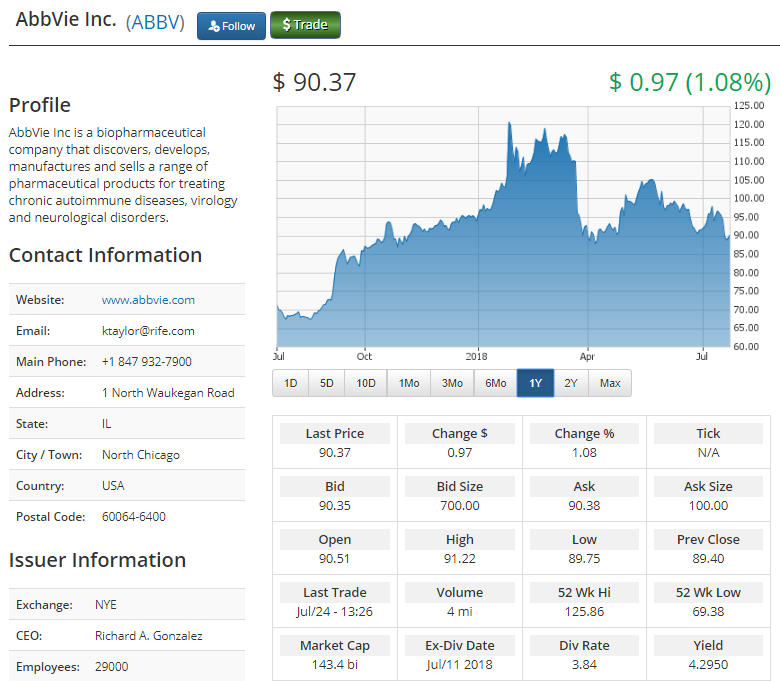Click the green Trade button
This screenshot has height=681, width=780.
tap(305, 25)
